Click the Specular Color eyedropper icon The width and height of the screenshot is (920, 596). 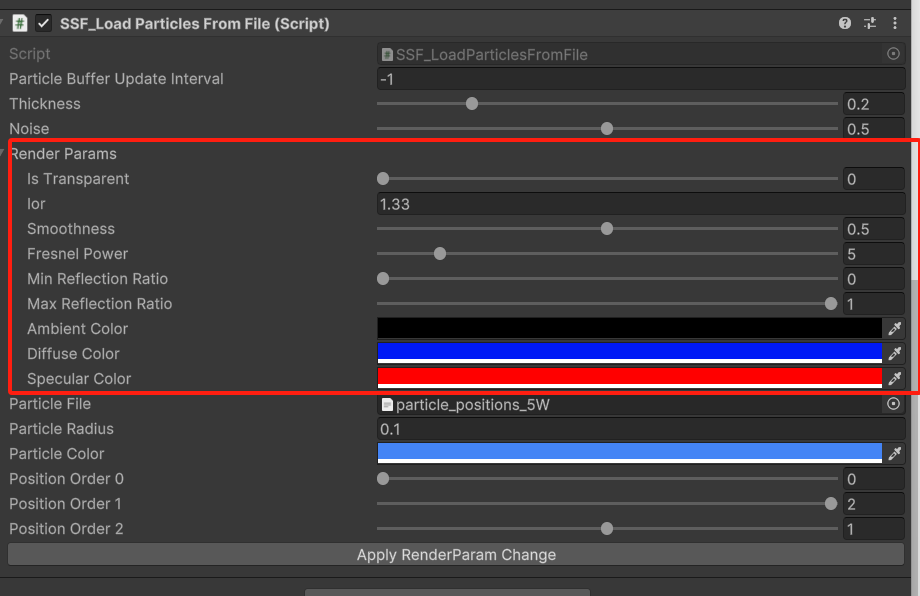click(895, 379)
